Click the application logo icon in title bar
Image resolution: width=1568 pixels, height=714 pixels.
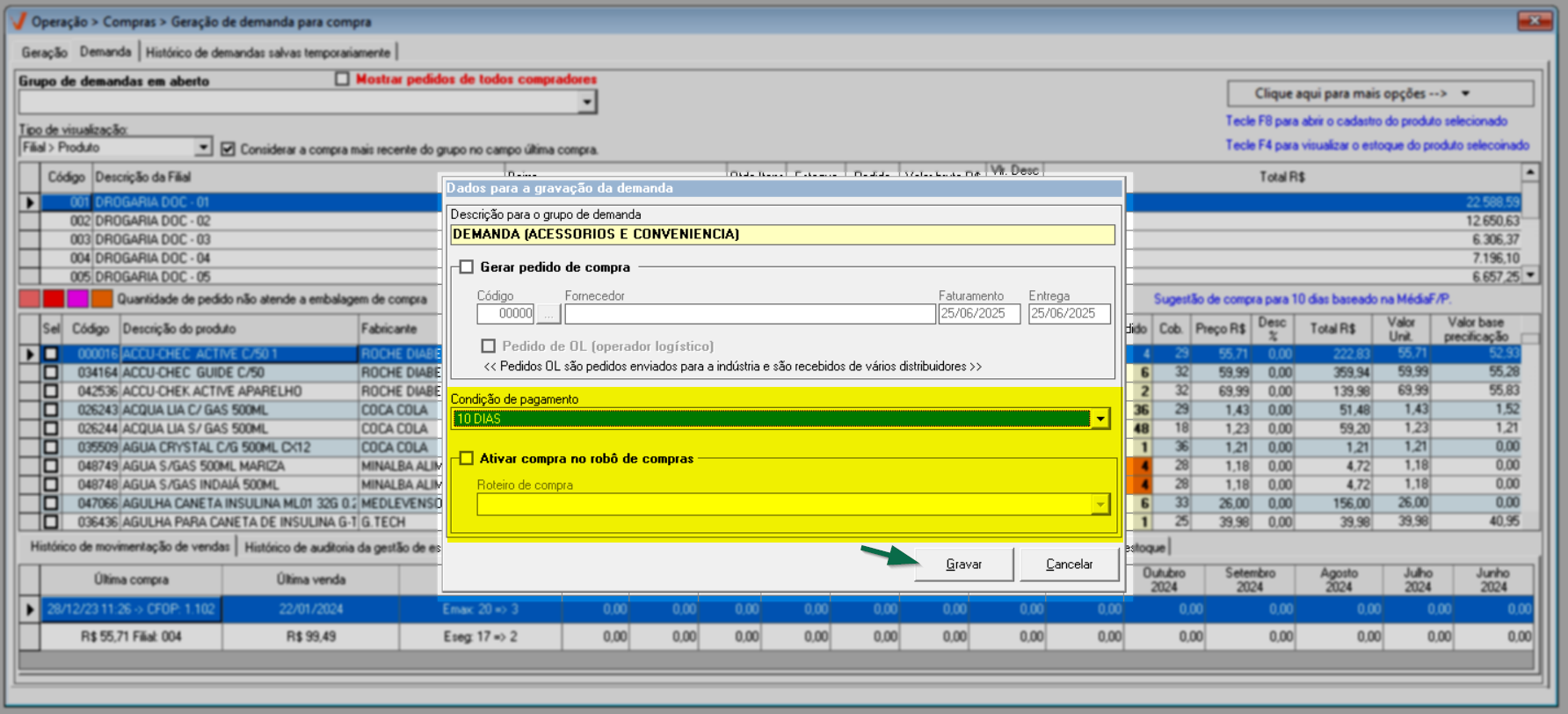tap(18, 21)
